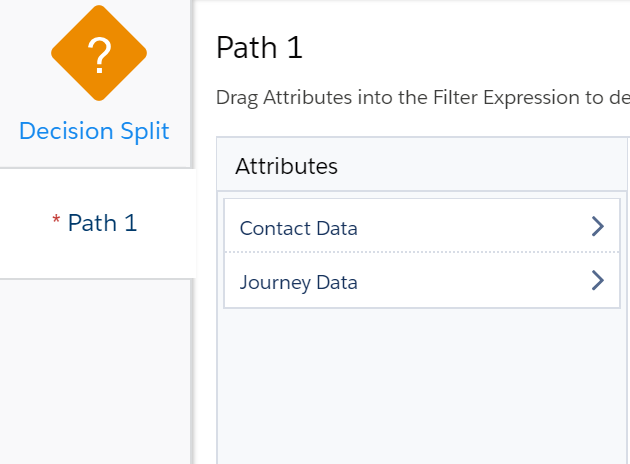
Task: Click the Journey Data text label
Action: [299, 283]
